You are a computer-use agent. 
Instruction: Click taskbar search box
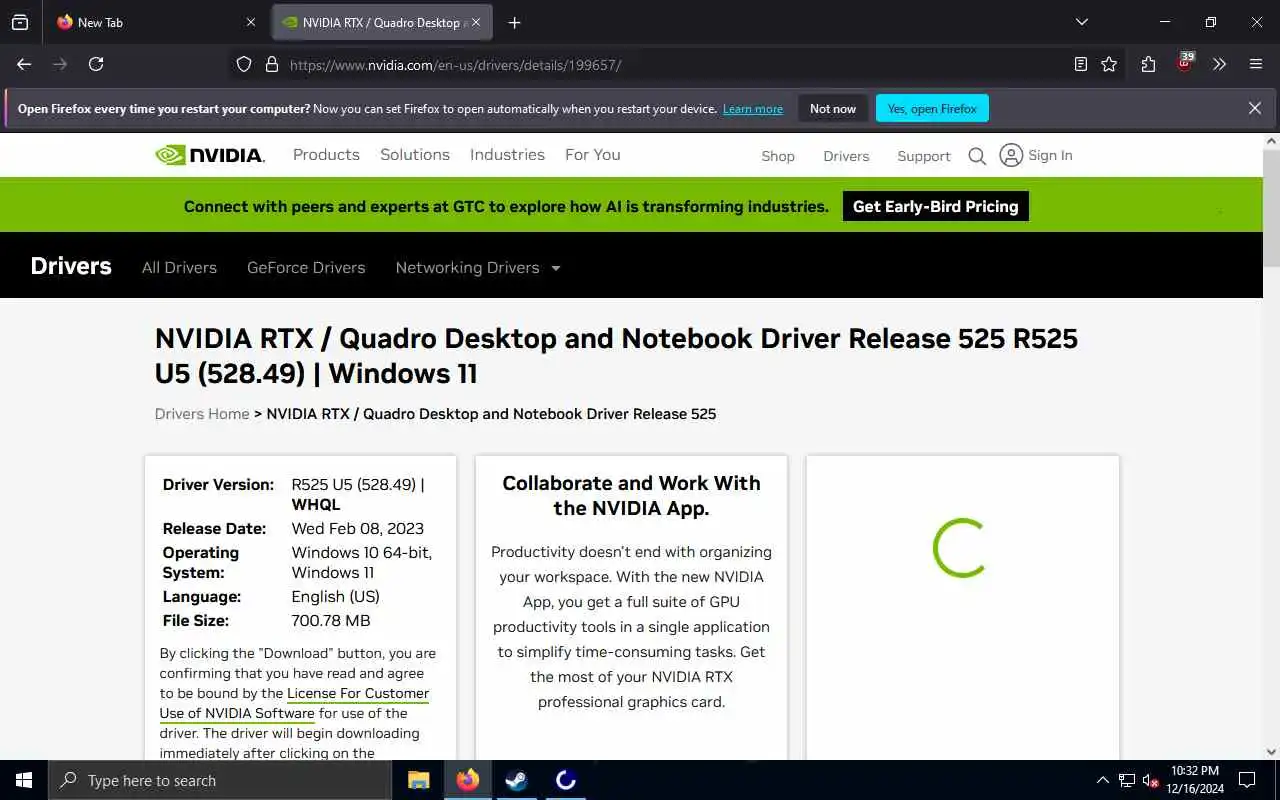click(220, 780)
